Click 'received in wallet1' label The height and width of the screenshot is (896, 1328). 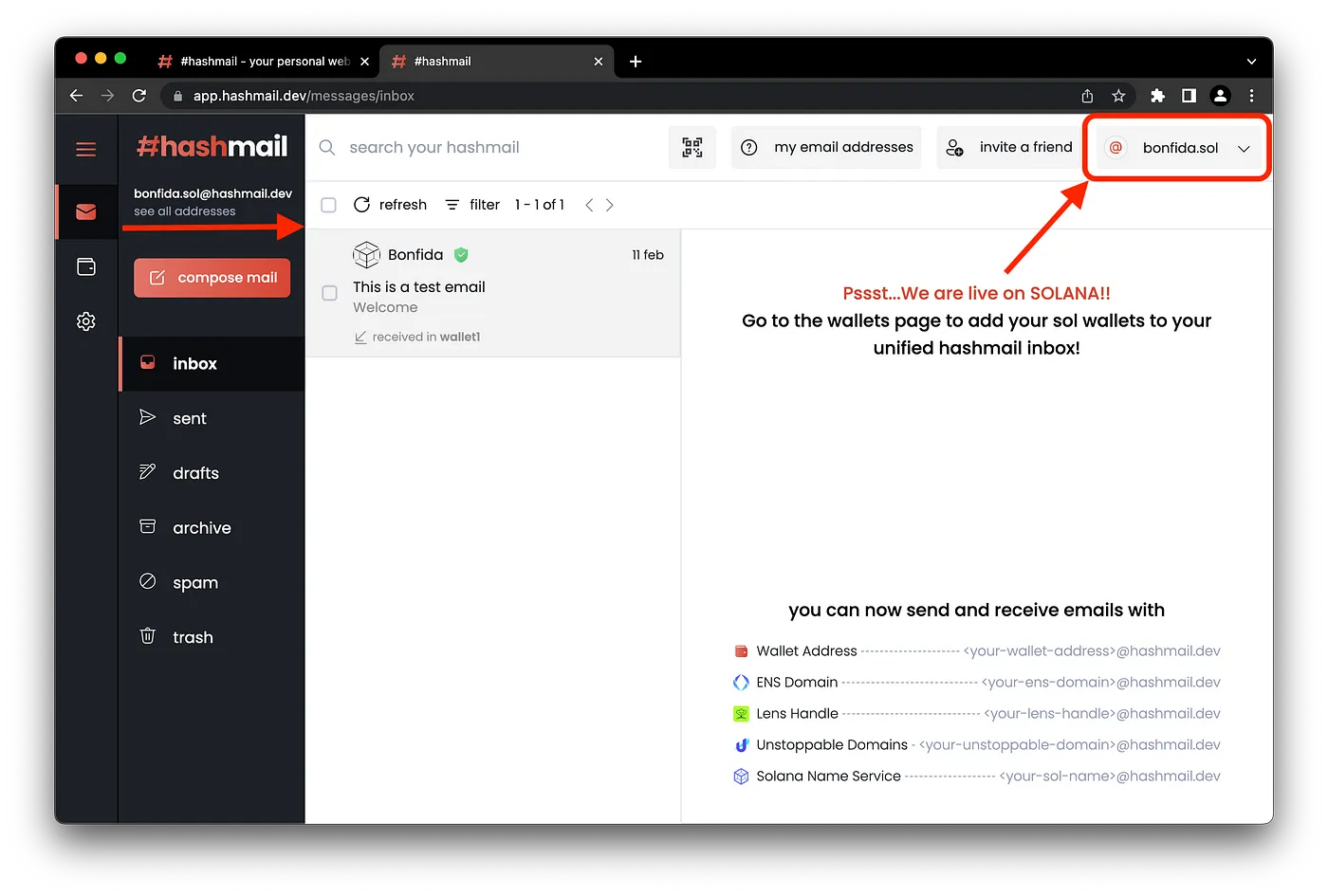426,337
